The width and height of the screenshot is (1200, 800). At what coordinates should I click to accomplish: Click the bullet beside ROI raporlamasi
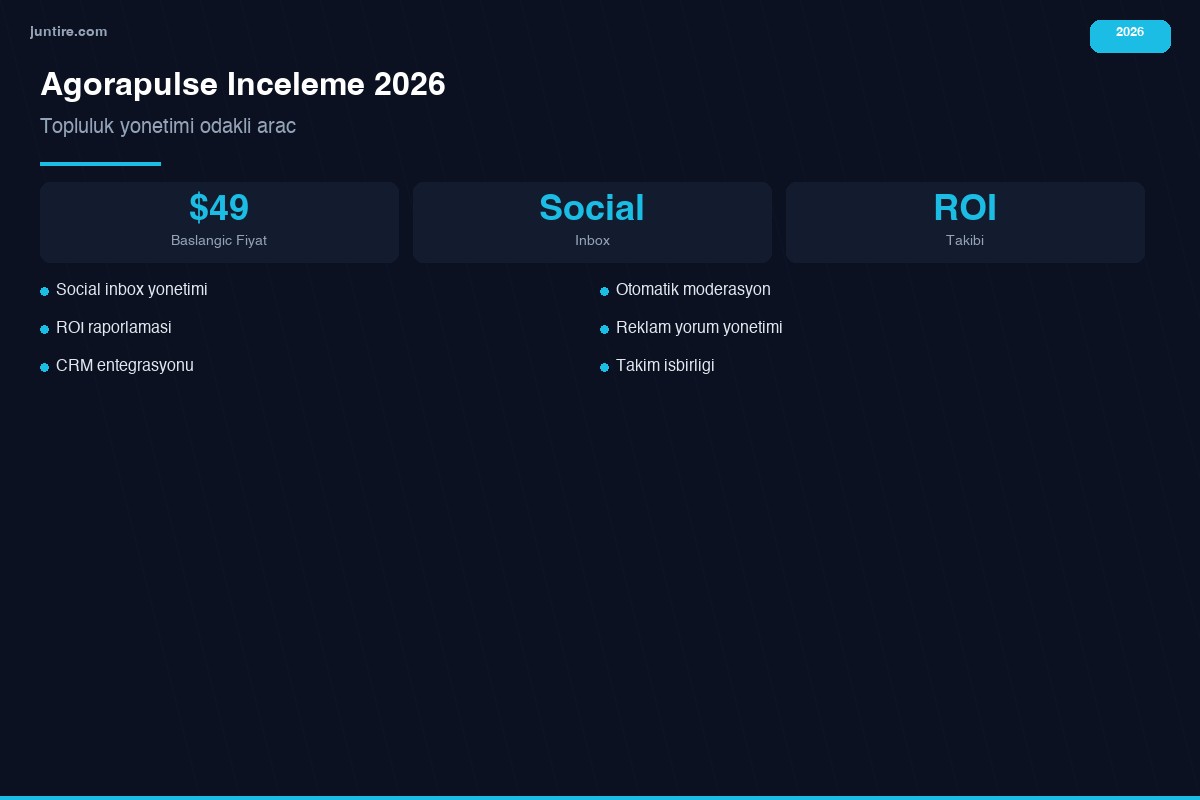pos(44,329)
